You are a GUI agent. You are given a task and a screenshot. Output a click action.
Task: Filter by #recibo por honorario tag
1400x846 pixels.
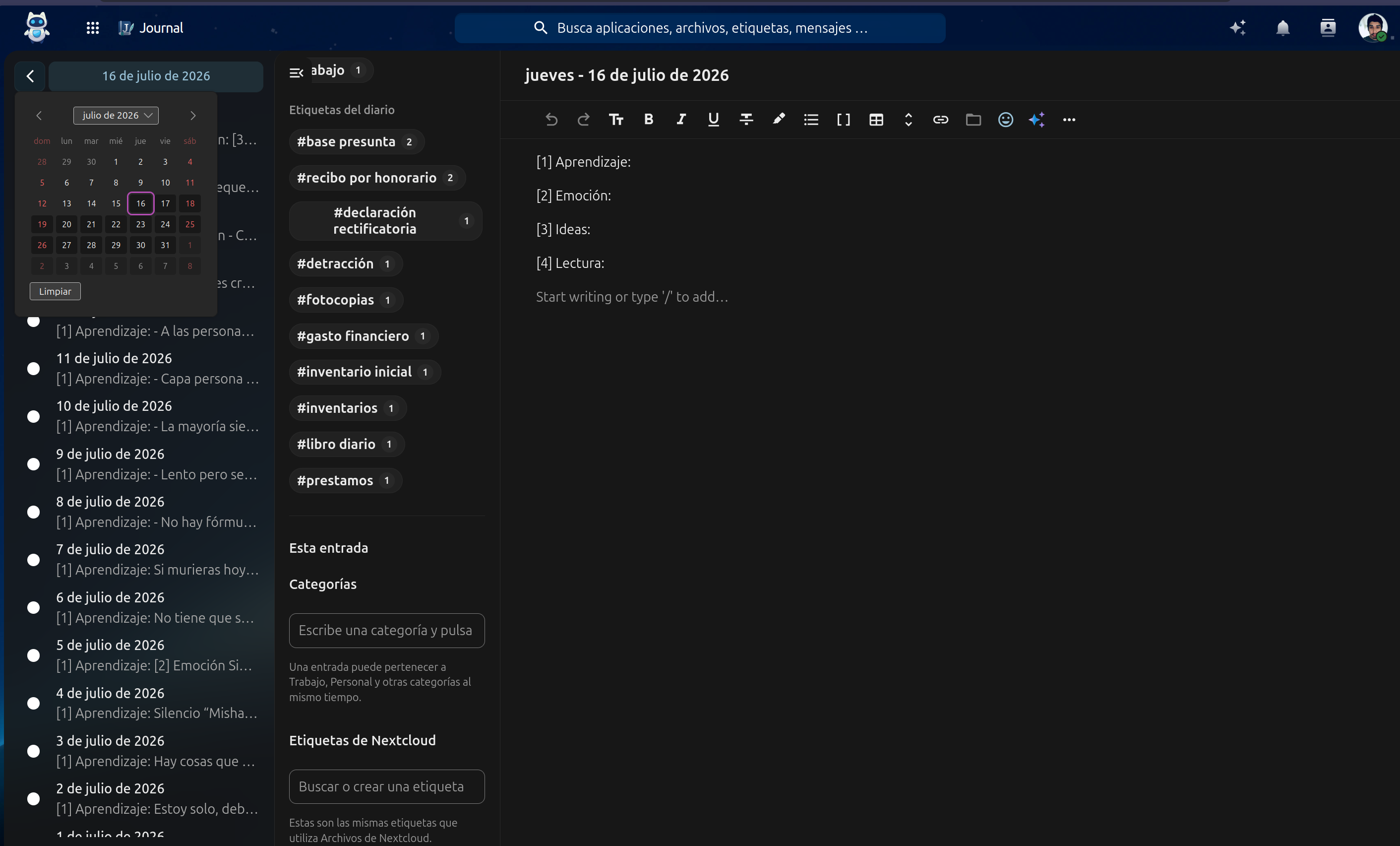(377, 178)
